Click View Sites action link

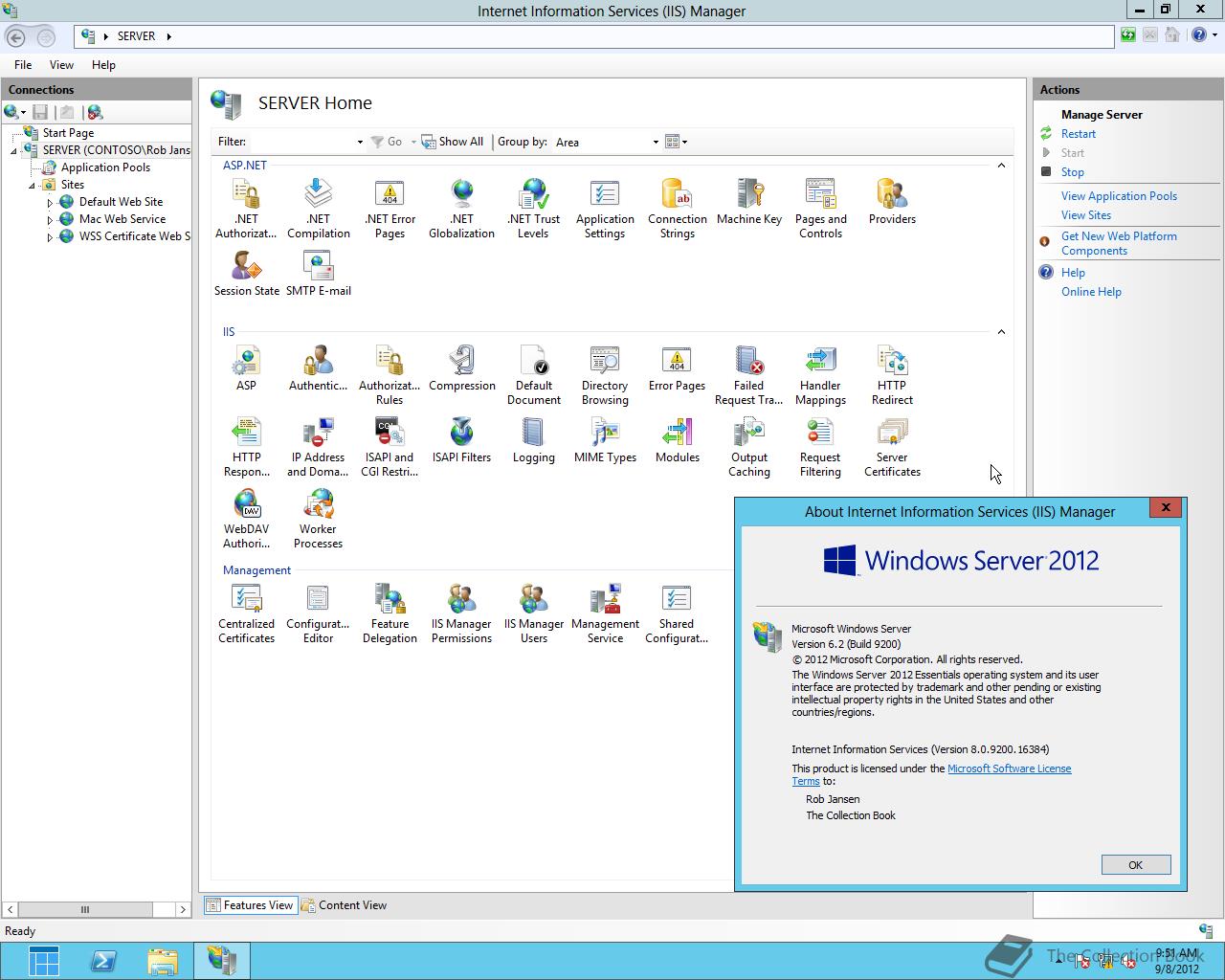(x=1086, y=215)
